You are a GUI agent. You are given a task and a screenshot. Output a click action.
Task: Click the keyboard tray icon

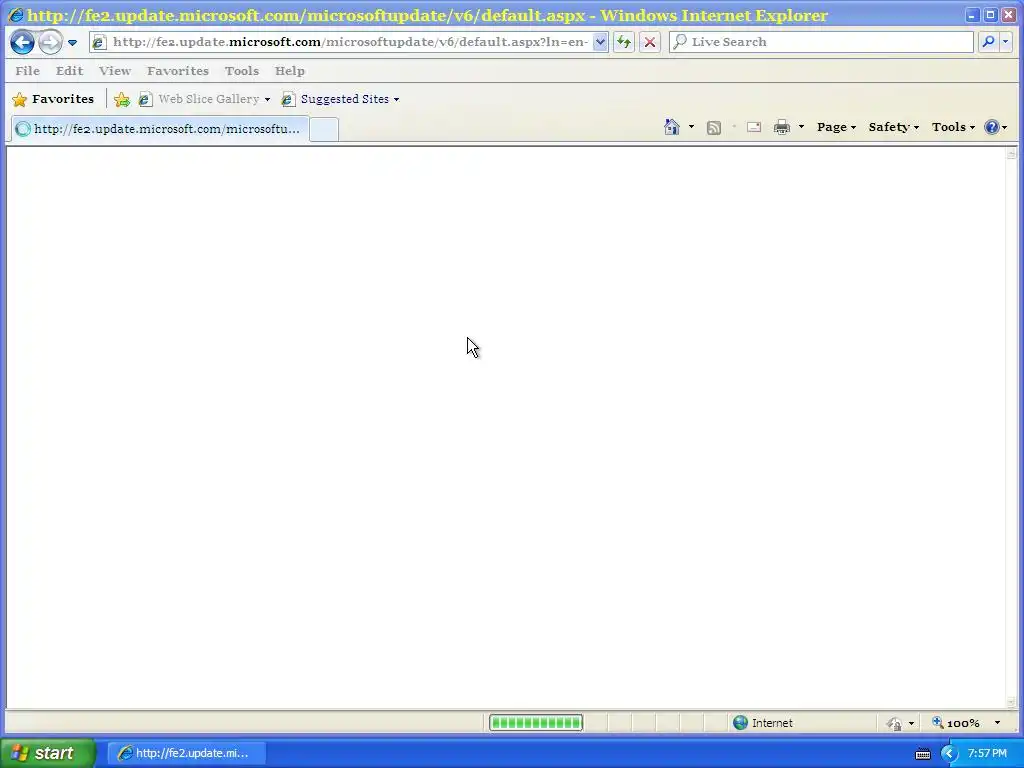[x=923, y=754]
